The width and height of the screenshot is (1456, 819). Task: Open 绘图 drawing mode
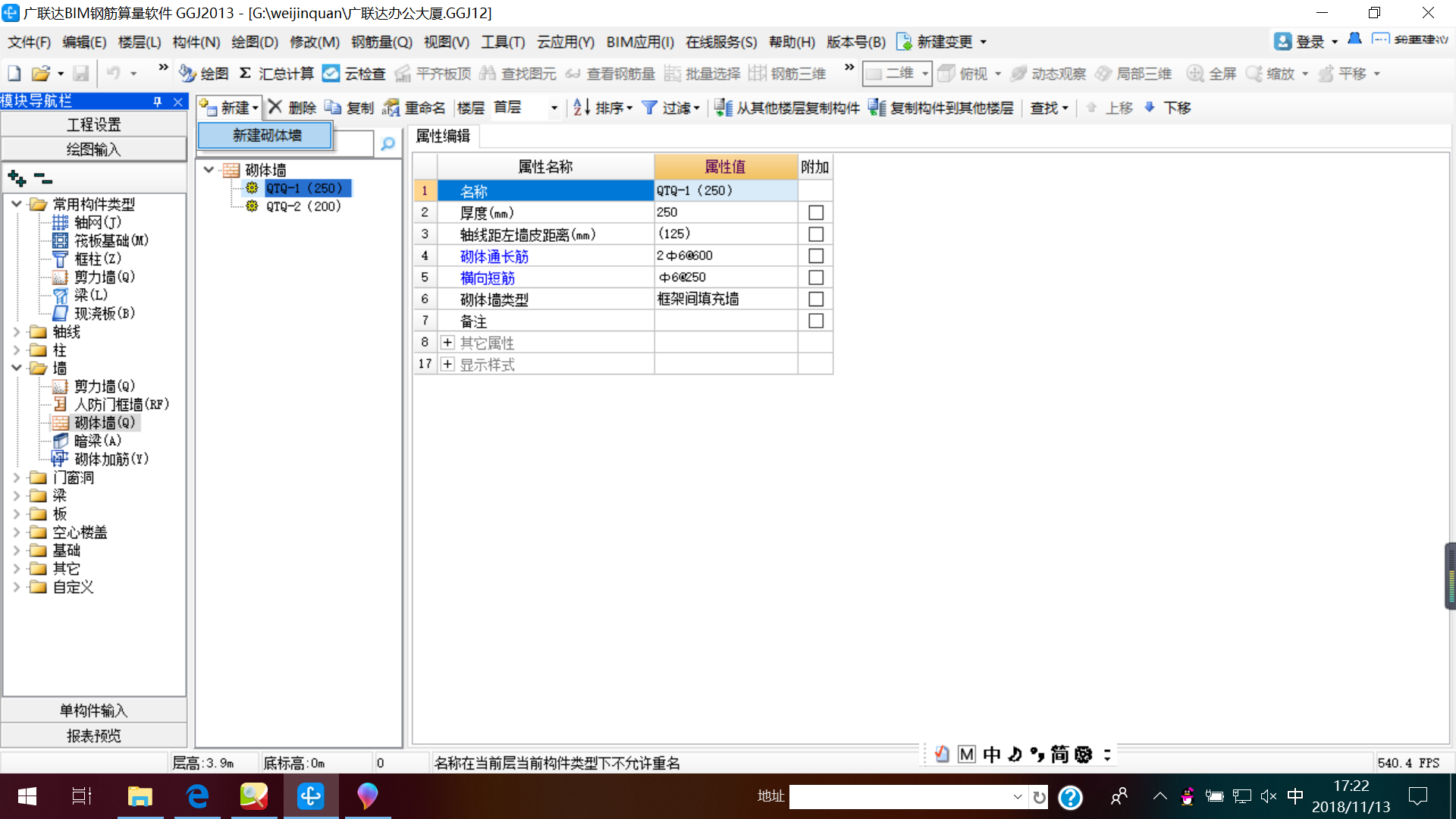tap(203, 74)
